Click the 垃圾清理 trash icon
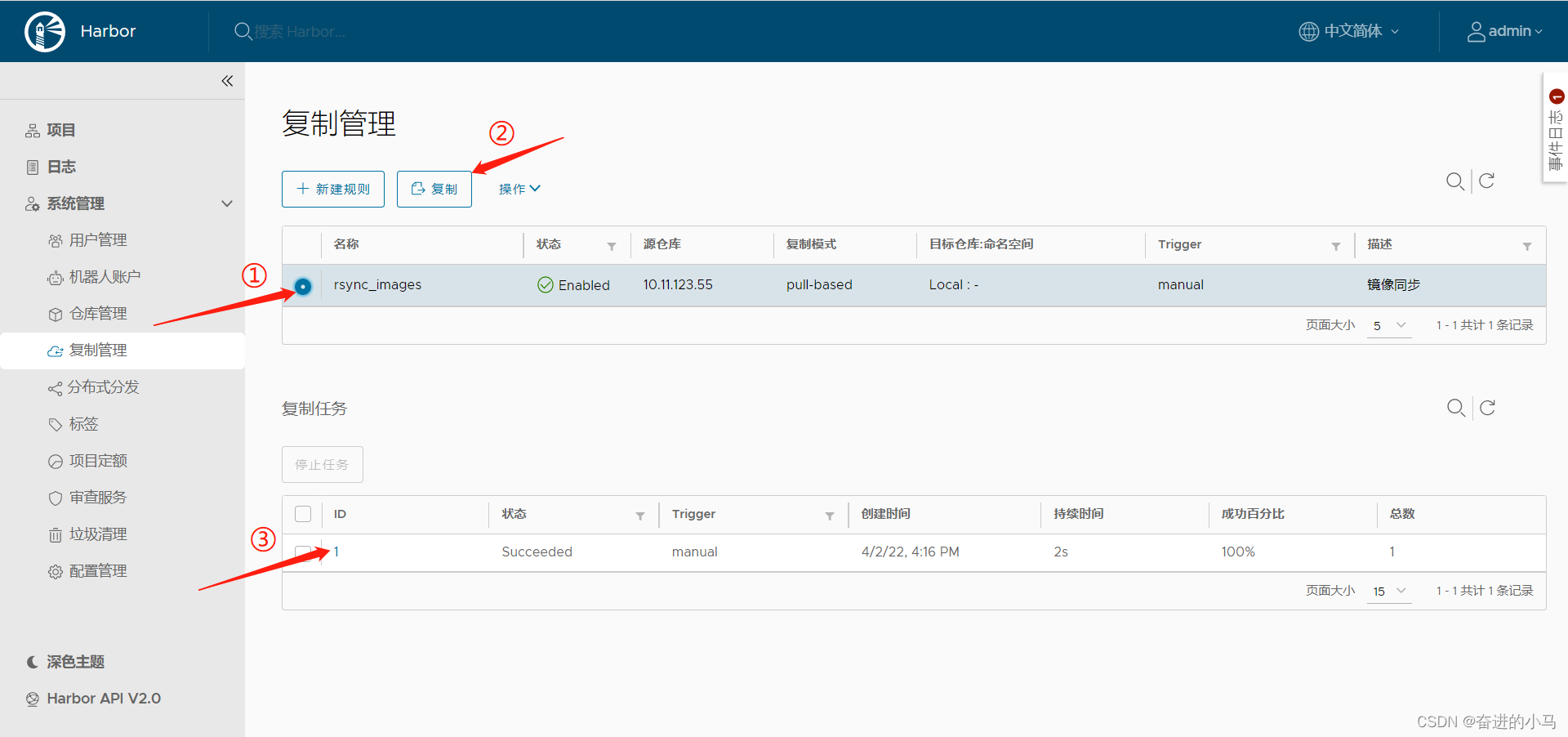This screenshot has height=737, width=1568. click(x=56, y=535)
